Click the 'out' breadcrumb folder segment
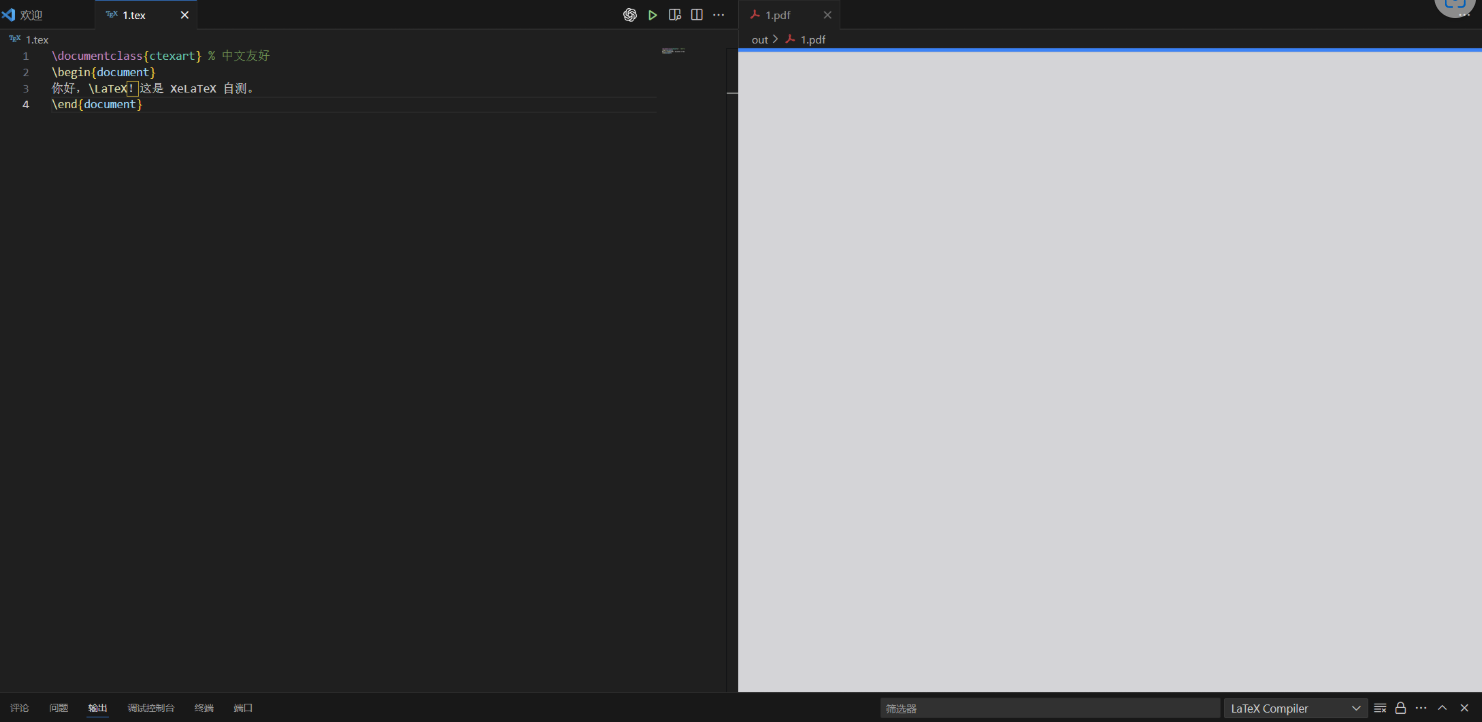This screenshot has height=722, width=1482. point(760,40)
